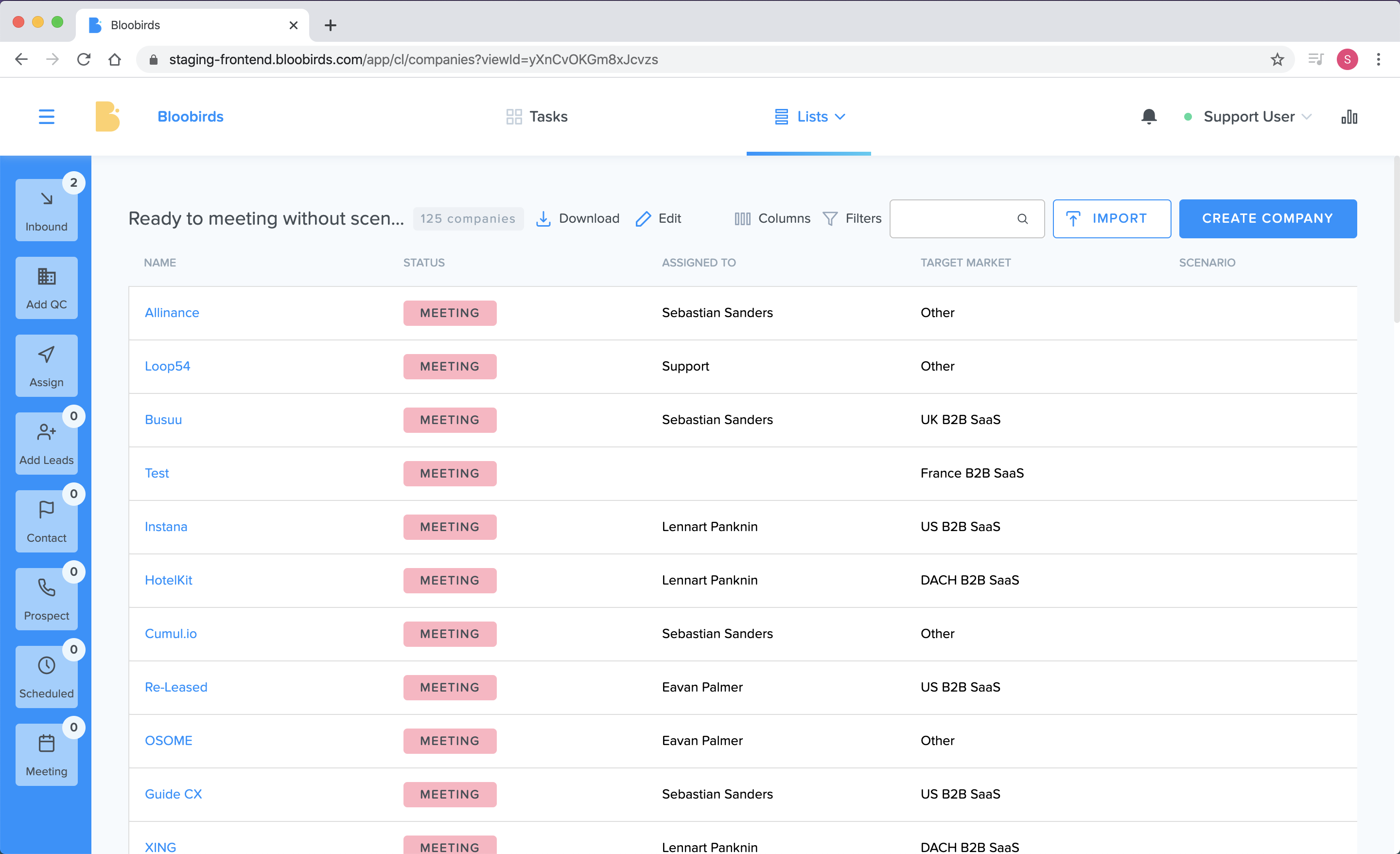Reload the page in the browser
1400x854 pixels.
click(x=84, y=59)
